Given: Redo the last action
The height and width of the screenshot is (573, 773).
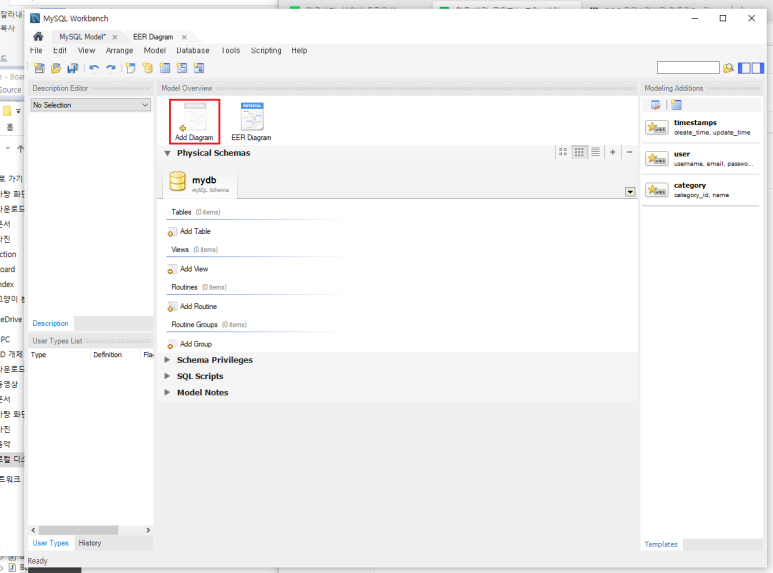Looking at the screenshot, I should 111,68.
